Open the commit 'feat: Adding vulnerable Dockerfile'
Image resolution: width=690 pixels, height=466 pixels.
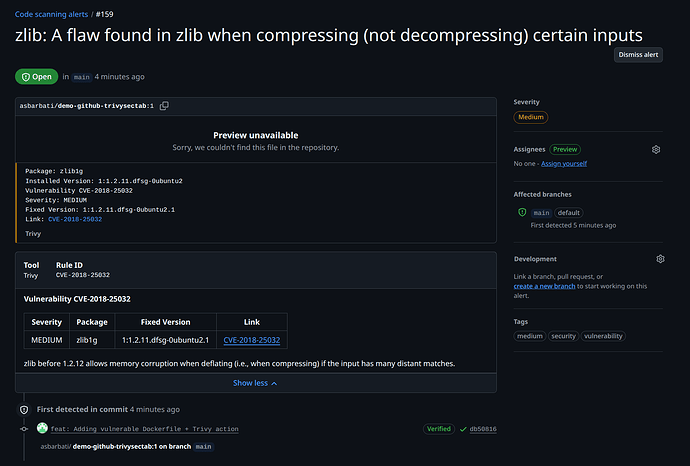(145, 429)
